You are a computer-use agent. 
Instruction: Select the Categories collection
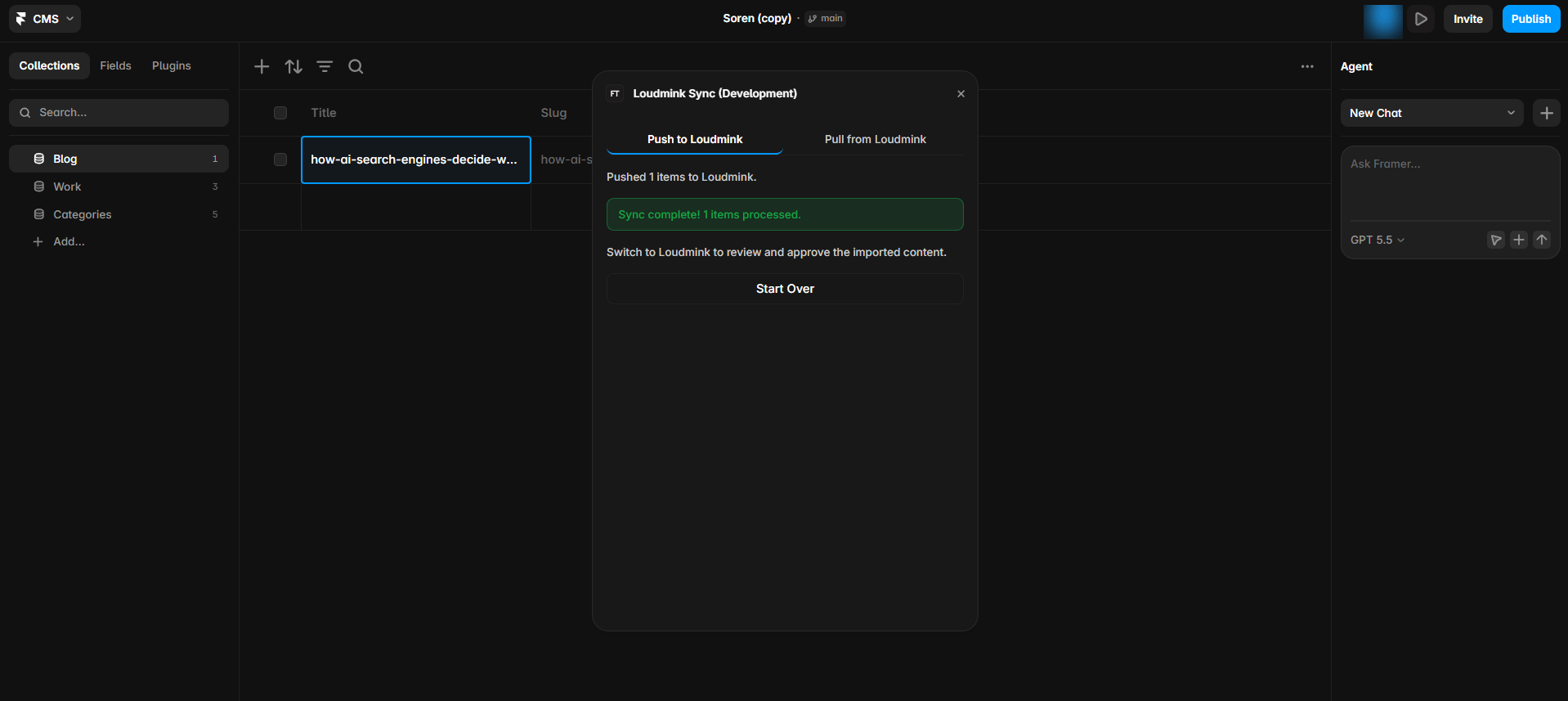[119, 214]
